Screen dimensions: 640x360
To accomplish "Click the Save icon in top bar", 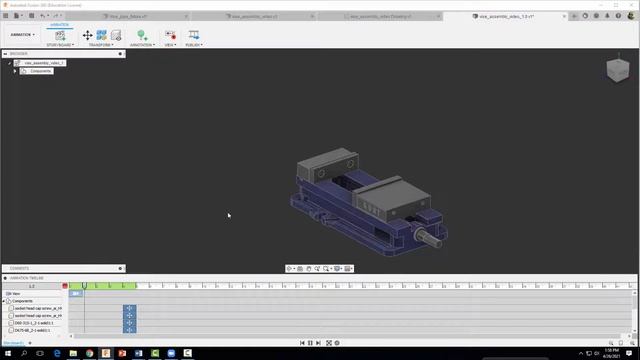I will (x=31, y=16).
